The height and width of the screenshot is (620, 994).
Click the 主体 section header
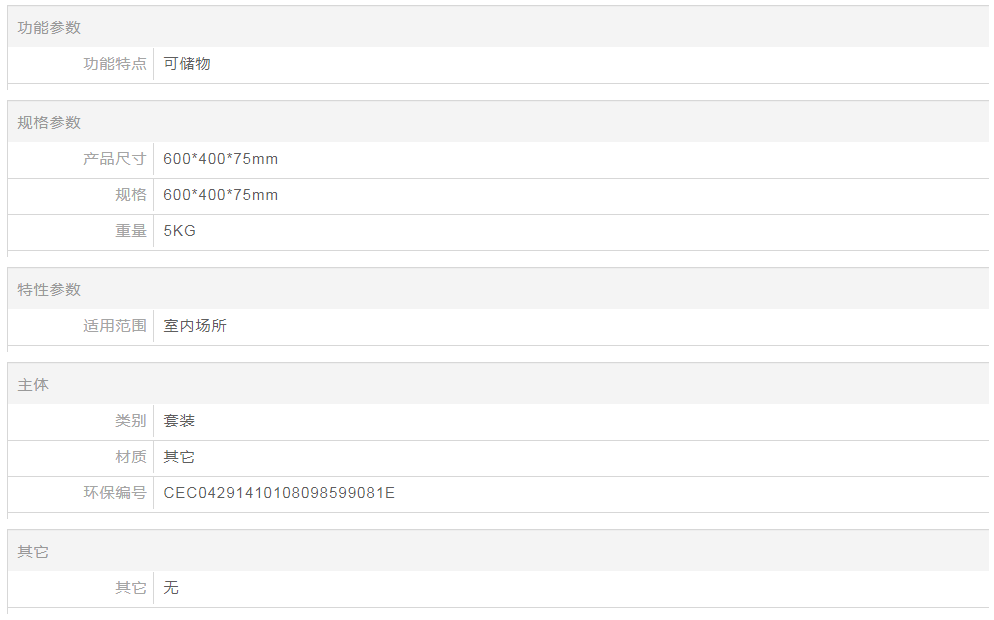click(33, 385)
